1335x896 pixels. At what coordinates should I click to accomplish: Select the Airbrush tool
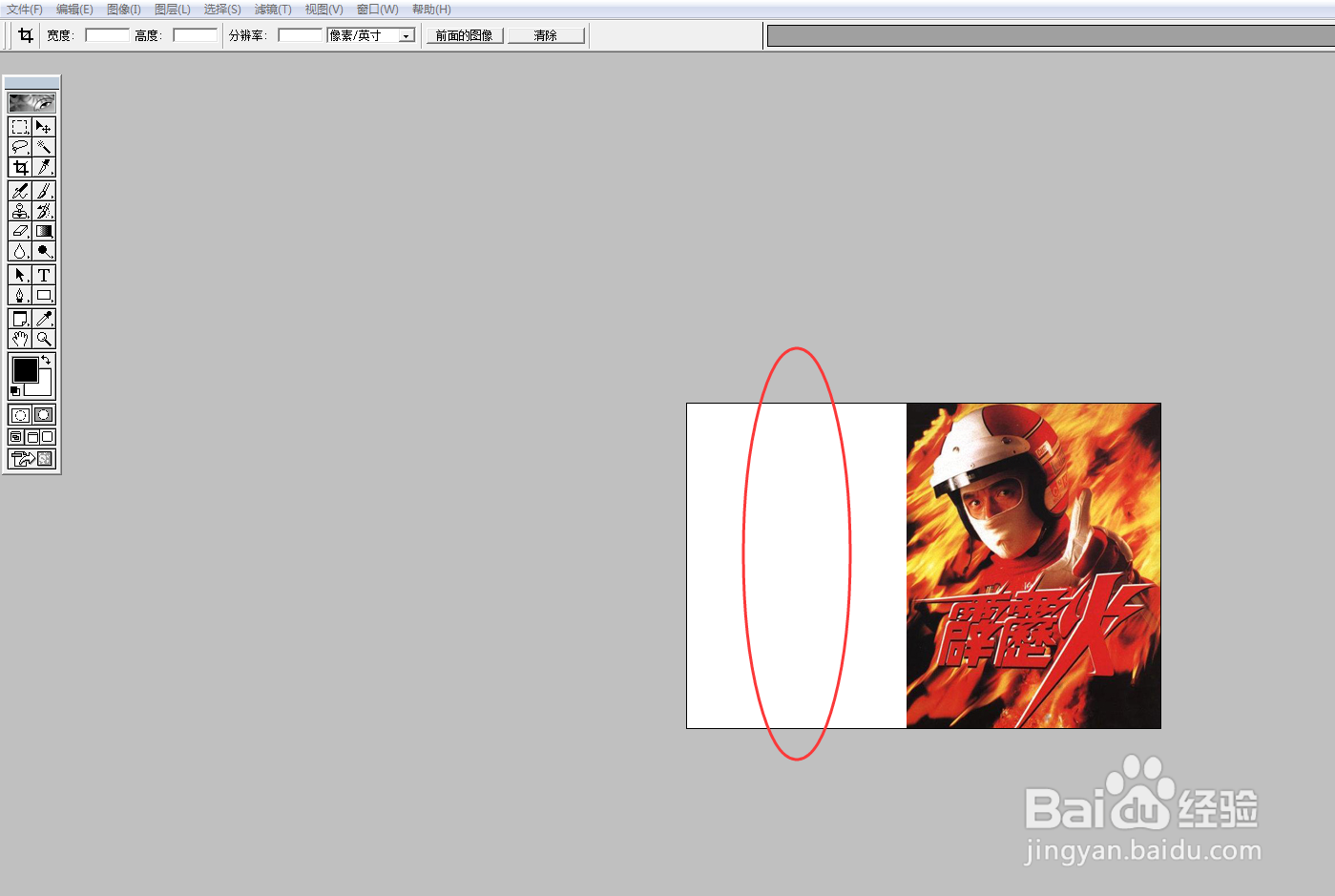point(20,191)
